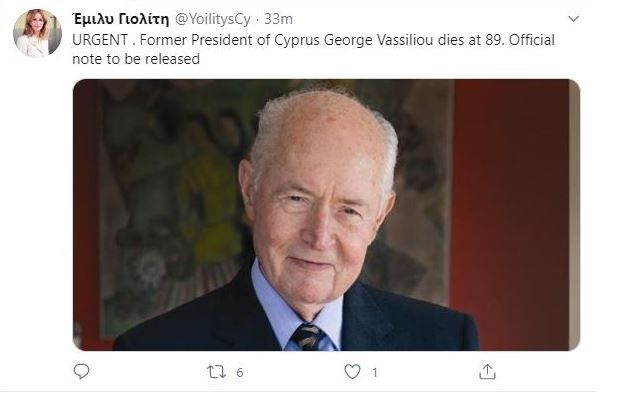Open the @YoilitysCy handle link

pos(213,19)
